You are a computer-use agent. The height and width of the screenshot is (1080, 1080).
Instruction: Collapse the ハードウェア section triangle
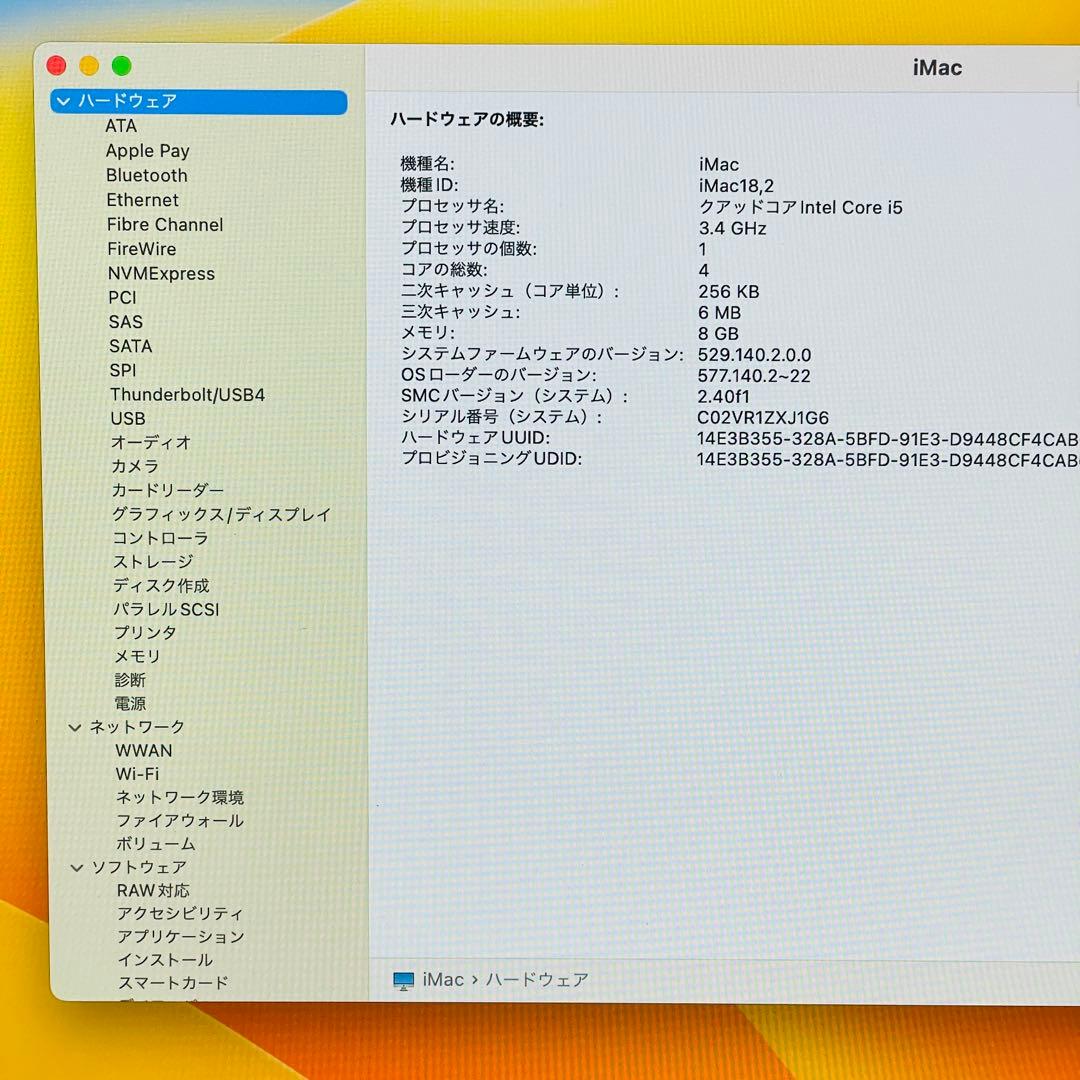tap(62, 101)
